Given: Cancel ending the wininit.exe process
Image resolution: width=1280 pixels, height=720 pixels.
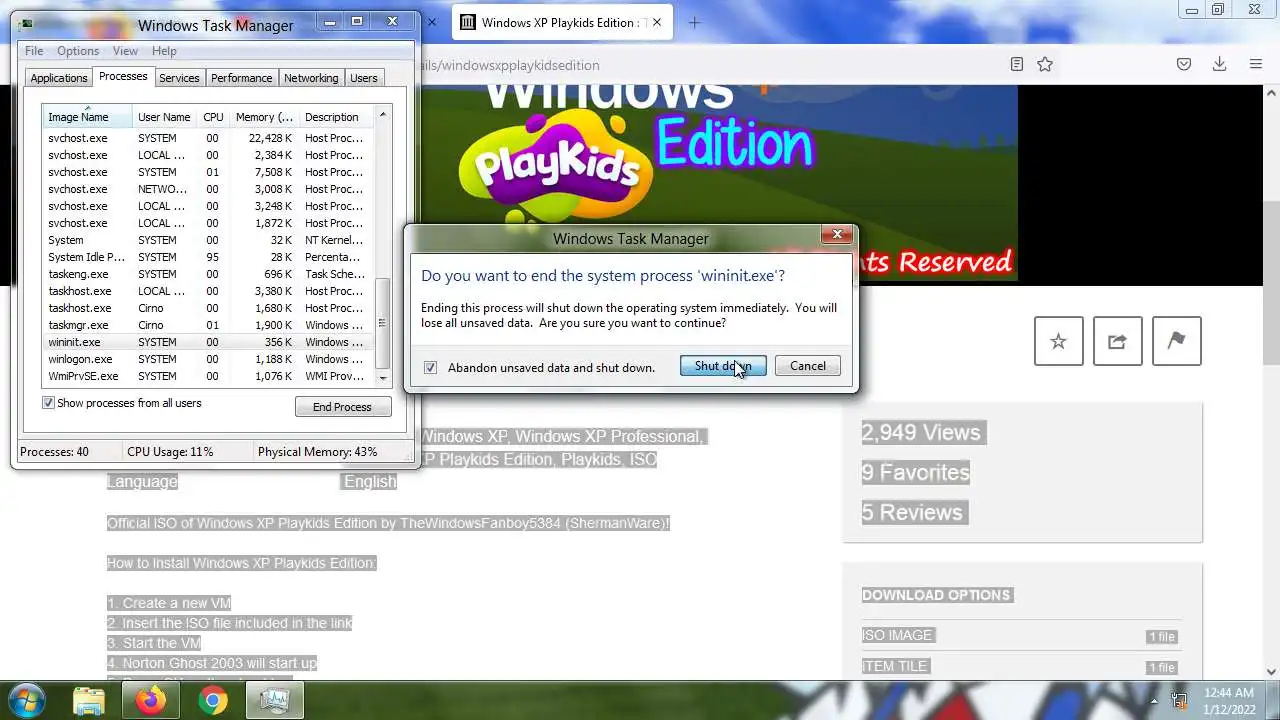Looking at the screenshot, I should pyautogui.click(x=808, y=366).
